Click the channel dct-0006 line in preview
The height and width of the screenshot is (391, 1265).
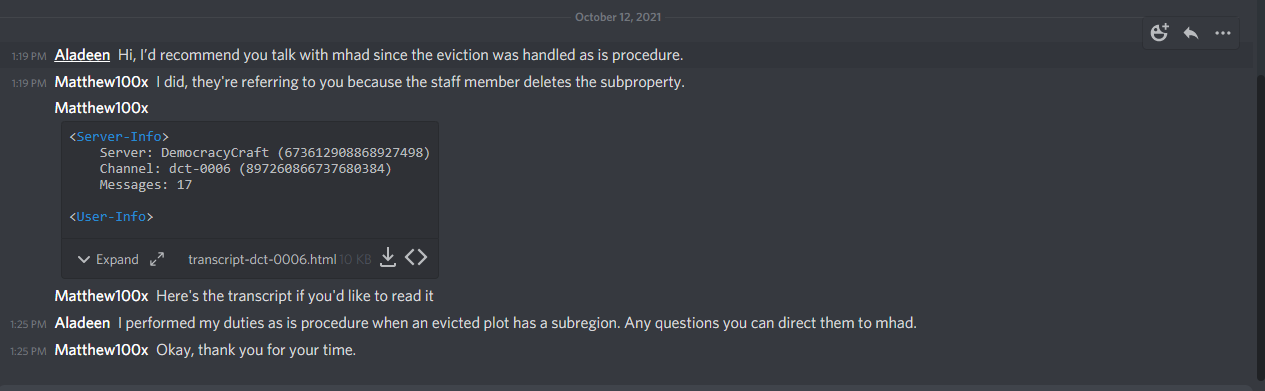[245, 168]
